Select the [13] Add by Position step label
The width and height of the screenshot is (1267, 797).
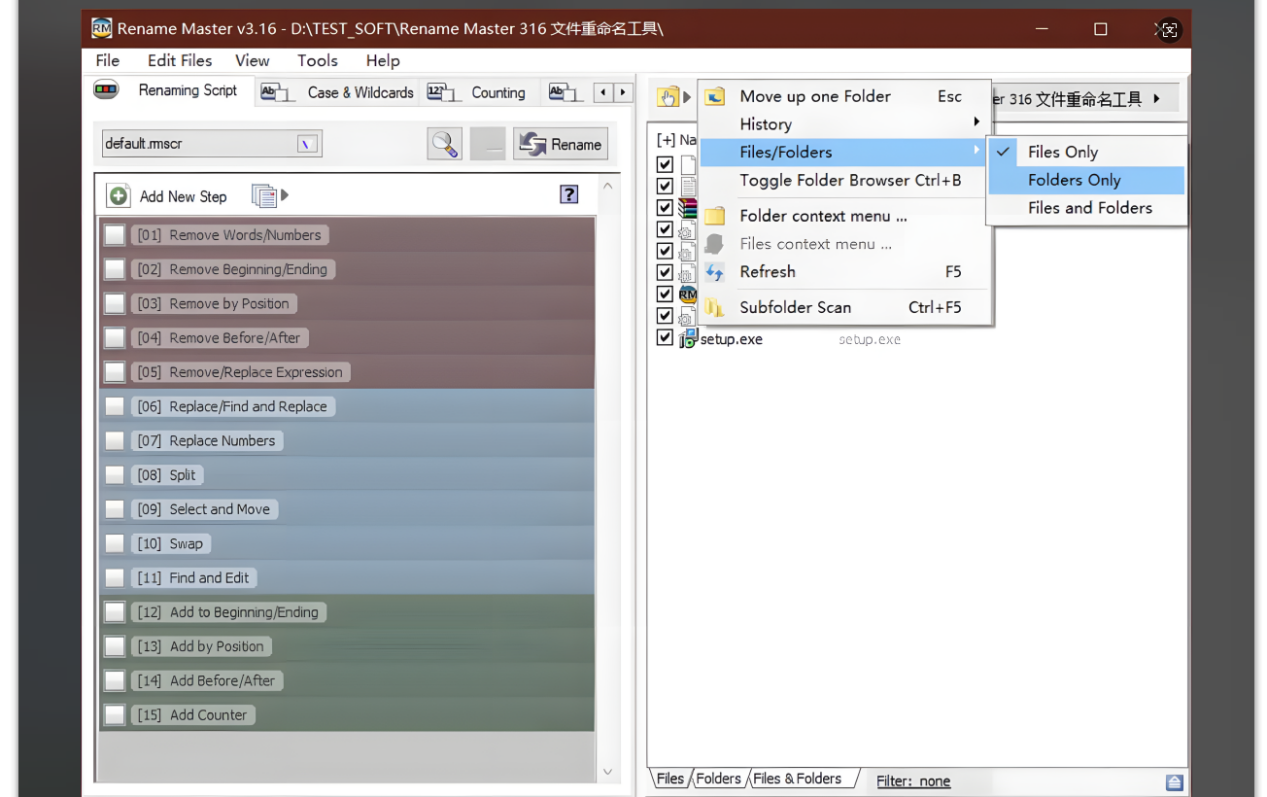coord(201,647)
